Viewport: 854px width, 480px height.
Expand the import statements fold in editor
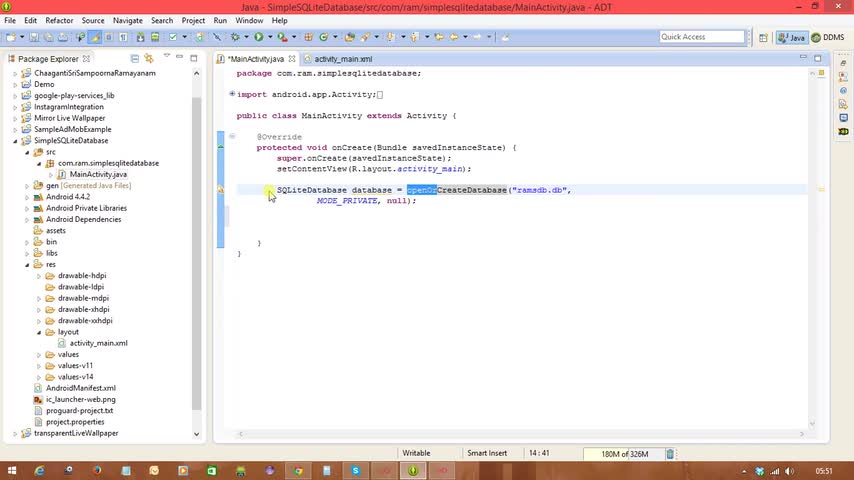[x=232, y=94]
